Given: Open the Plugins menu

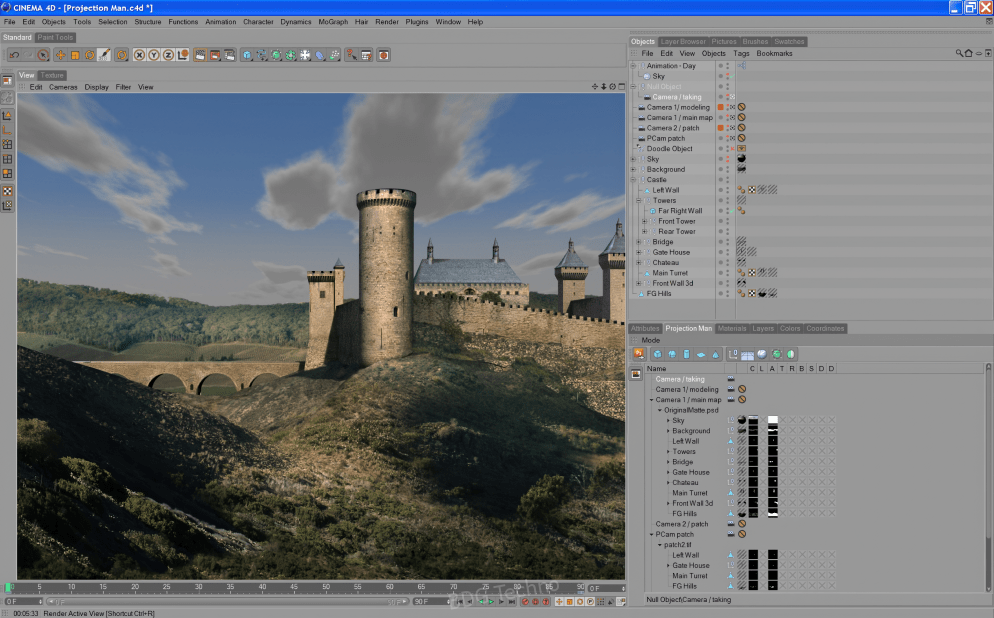Looking at the screenshot, I should 416,22.
